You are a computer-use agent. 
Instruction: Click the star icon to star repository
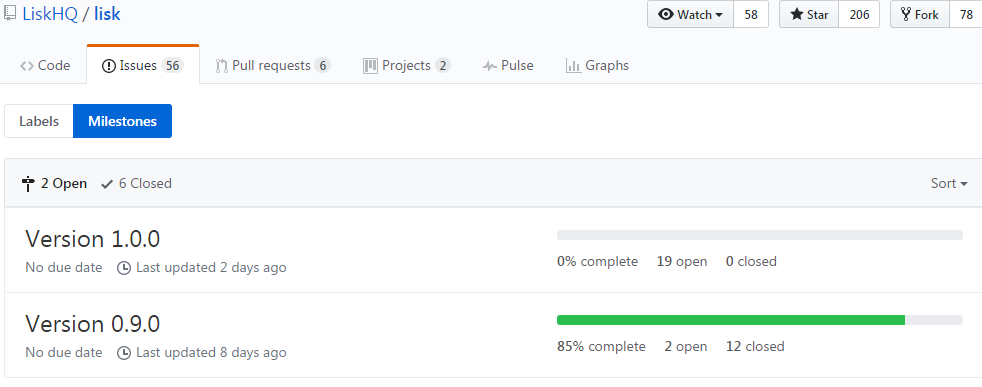tap(797, 14)
